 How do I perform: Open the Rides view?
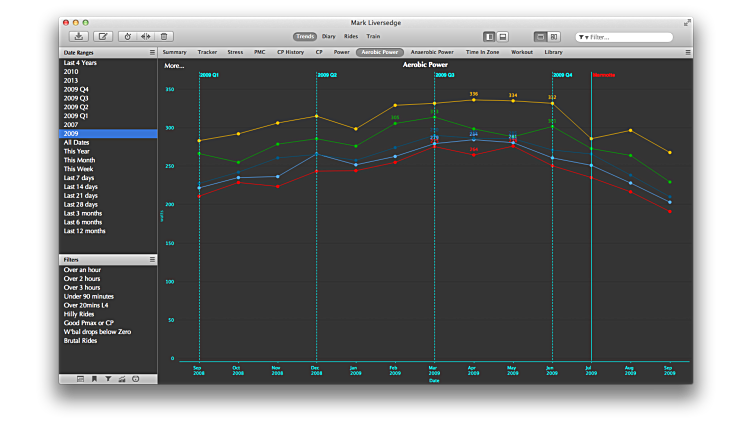click(351, 36)
